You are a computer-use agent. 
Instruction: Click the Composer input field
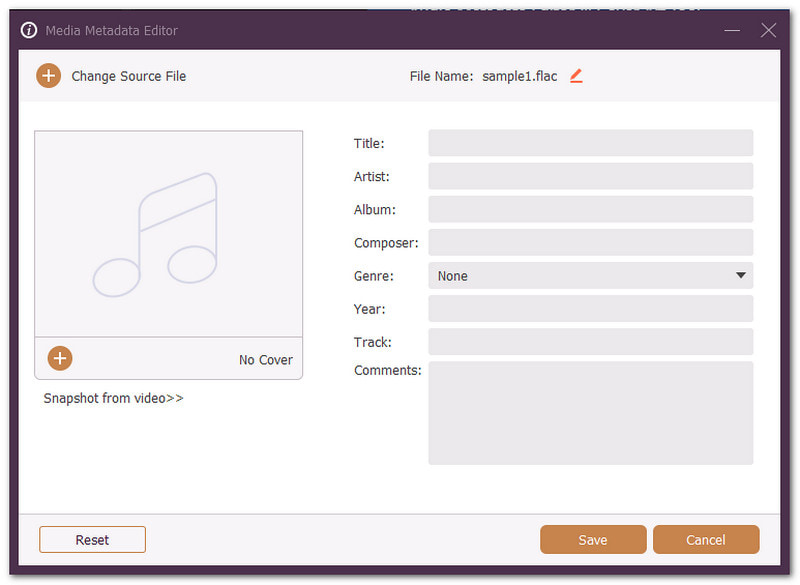point(590,242)
